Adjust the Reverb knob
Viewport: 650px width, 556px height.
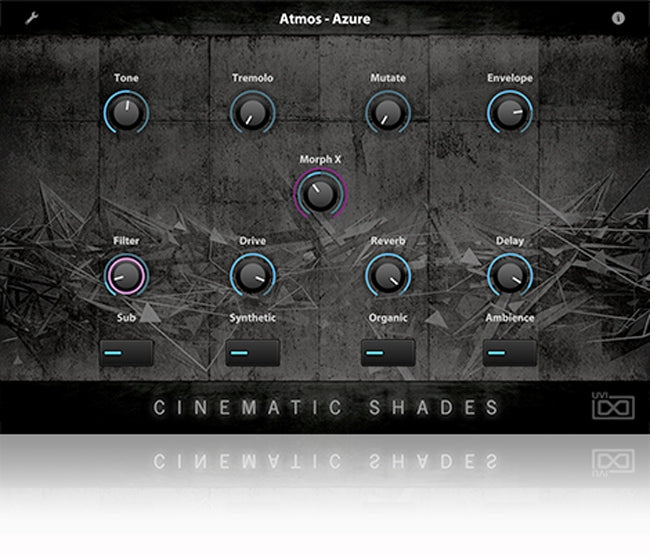388,275
